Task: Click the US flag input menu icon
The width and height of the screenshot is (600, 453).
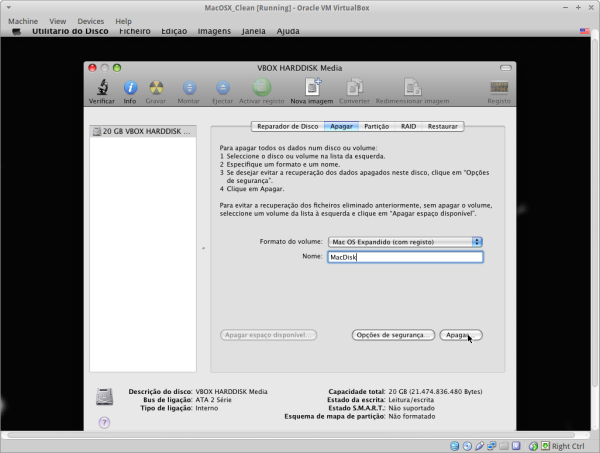Action: click(x=584, y=31)
